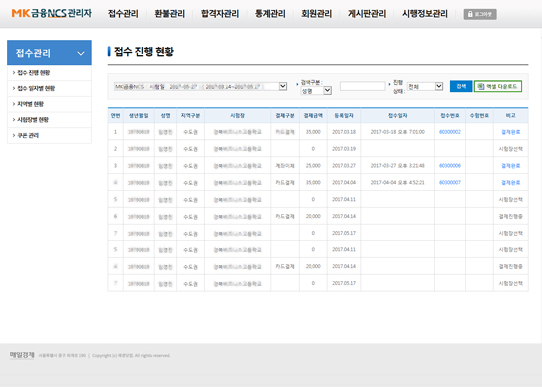Open the 시행정보관리 top menu
This screenshot has height=387, width=542.
tap(424, 14)
